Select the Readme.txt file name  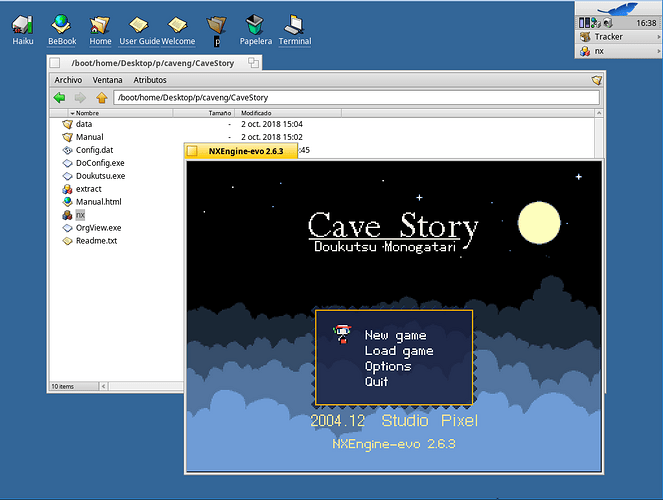pos(96,241)
